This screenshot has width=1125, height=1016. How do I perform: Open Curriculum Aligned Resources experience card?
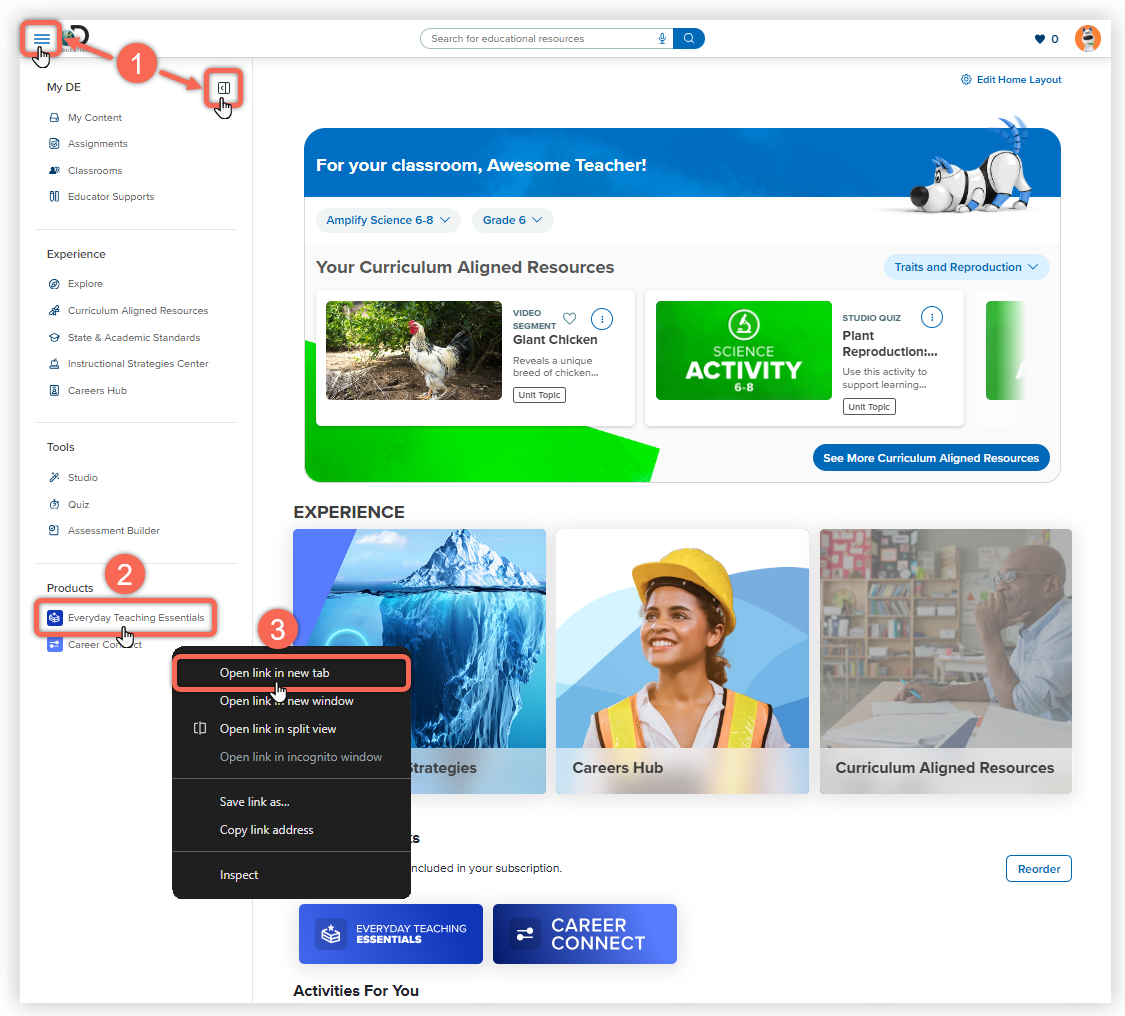tap(946, 662)
